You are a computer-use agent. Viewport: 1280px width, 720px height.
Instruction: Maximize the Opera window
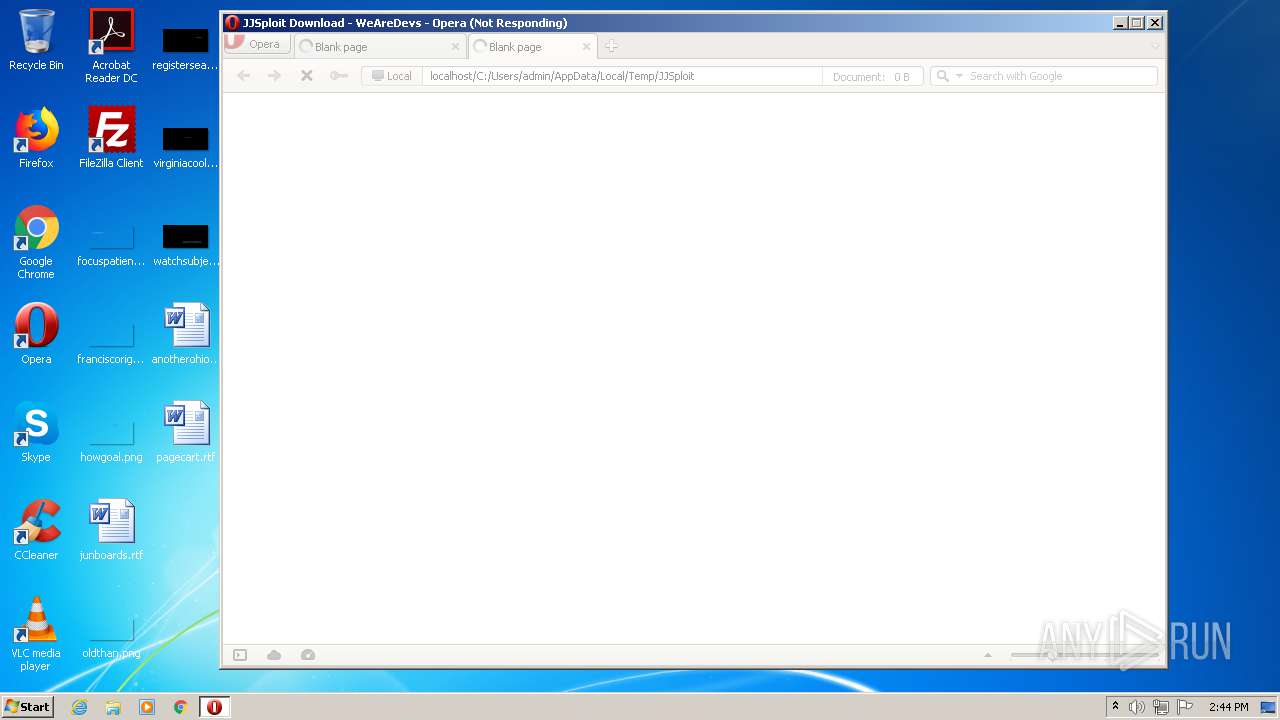1137,23
